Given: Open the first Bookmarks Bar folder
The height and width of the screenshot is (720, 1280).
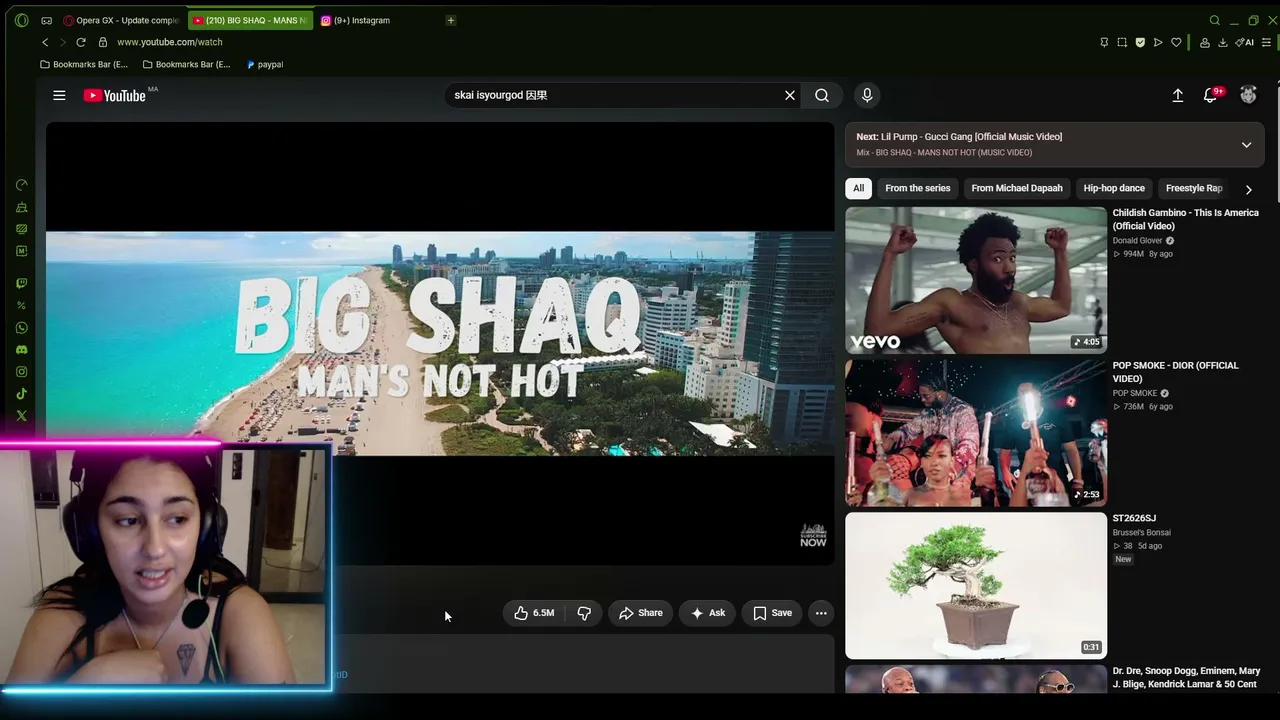Looking at the screenshot, I should click(84, 64).
